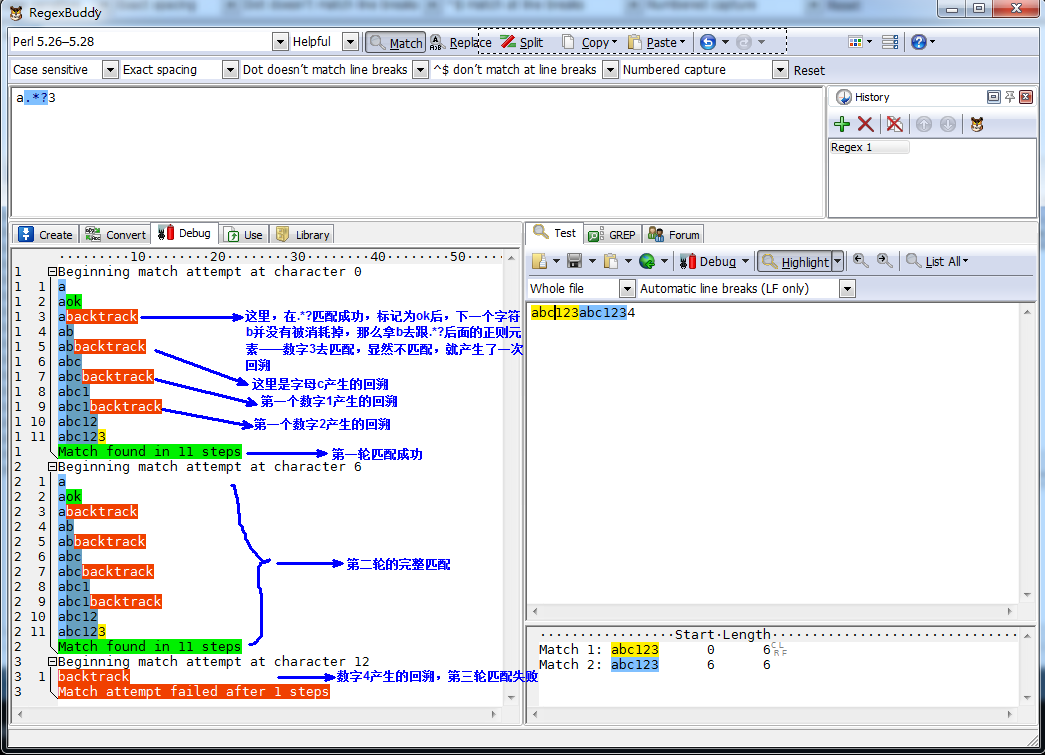
Task: Click the find previous match magnifier icon
Action: (860, 261)
